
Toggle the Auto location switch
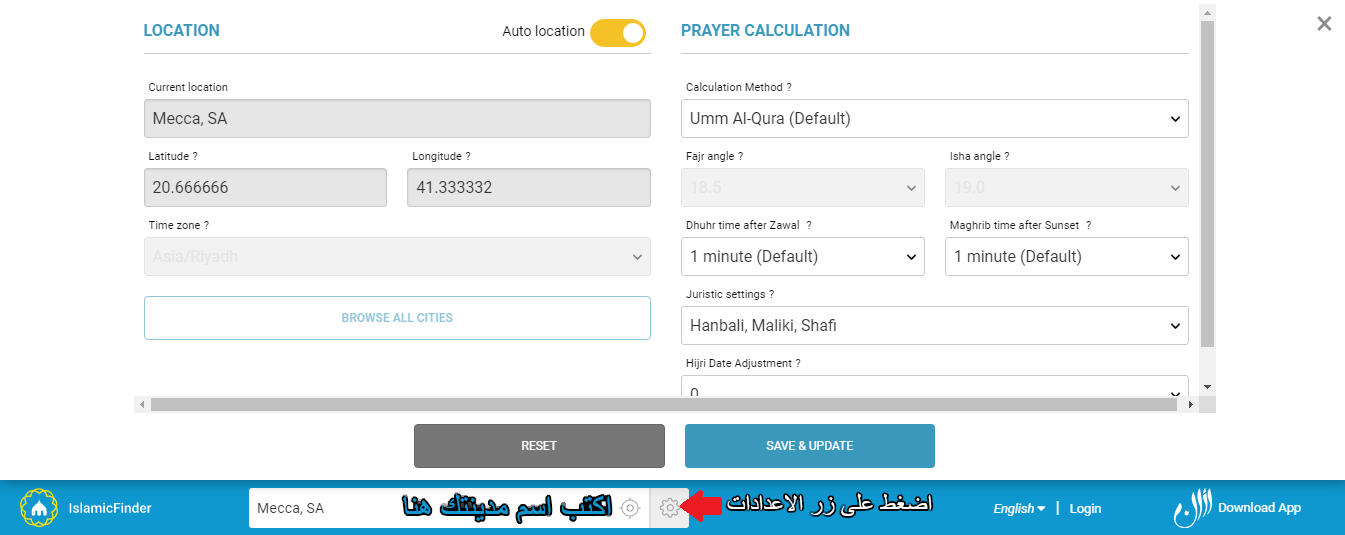(618, 32)
